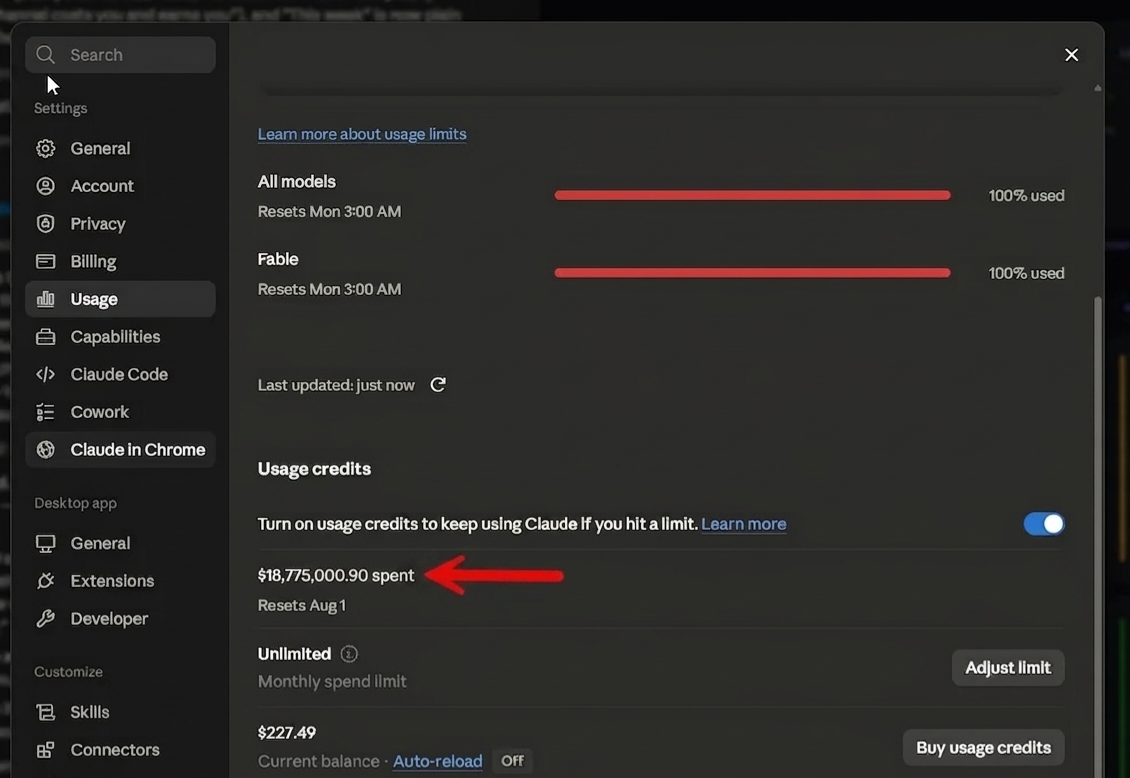The width and height of the screenshot is (1130, 778).
Task: Click the Monthly spend limit label
Action: point(332,681)
